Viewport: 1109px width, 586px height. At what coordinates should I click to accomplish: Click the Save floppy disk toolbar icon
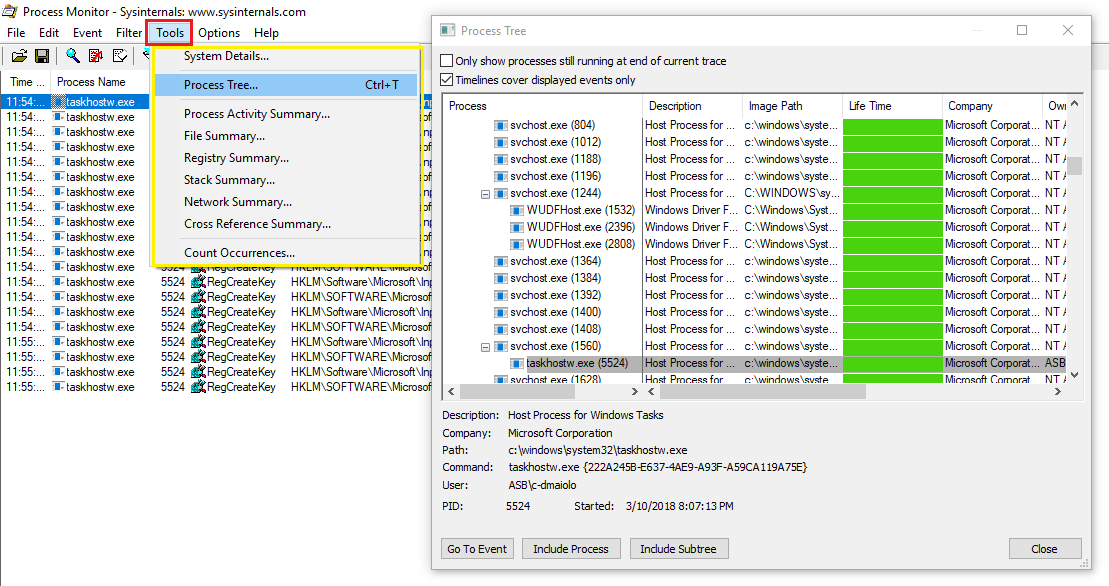42,56
